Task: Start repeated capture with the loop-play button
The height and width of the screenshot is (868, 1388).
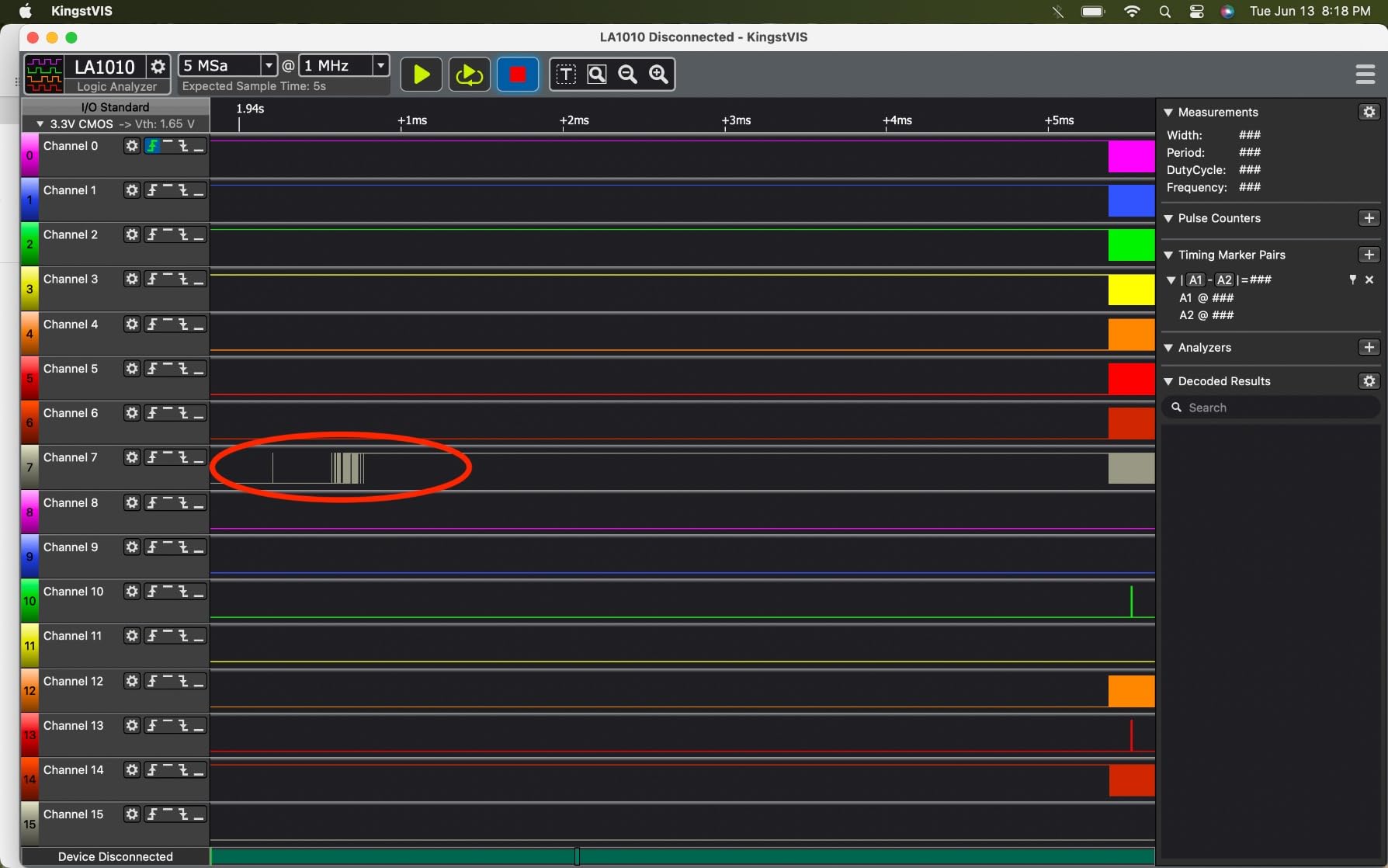Action: coord(469,75)
